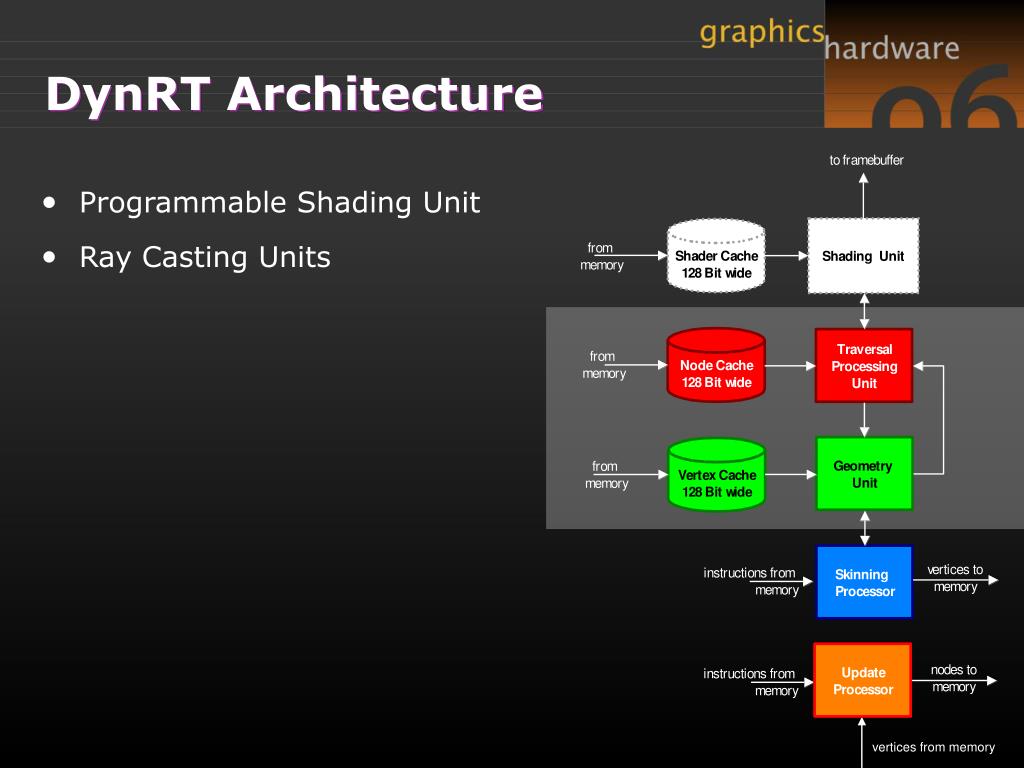This screenshot has width=1024, height=768.
Task: Click the 'graphics' logo word
Action: 762,33
